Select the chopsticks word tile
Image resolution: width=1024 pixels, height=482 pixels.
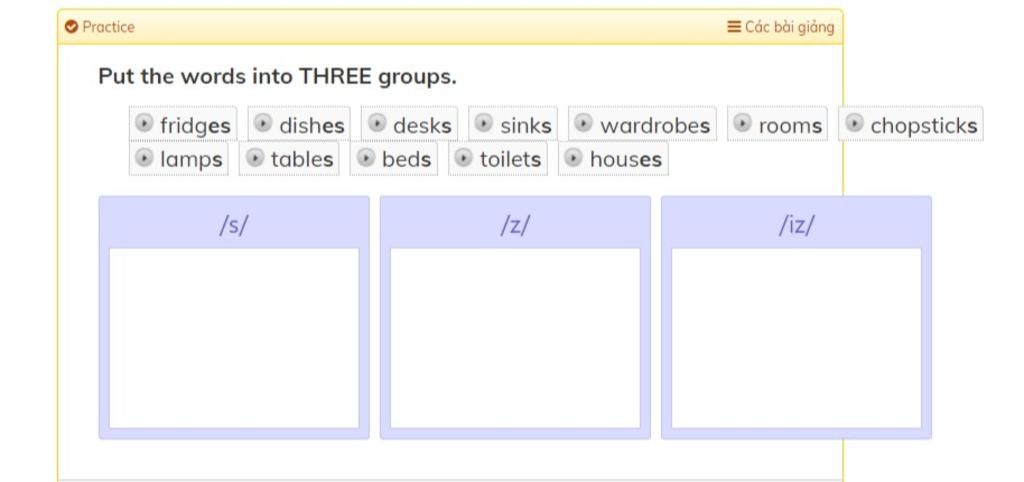(910, 124)
